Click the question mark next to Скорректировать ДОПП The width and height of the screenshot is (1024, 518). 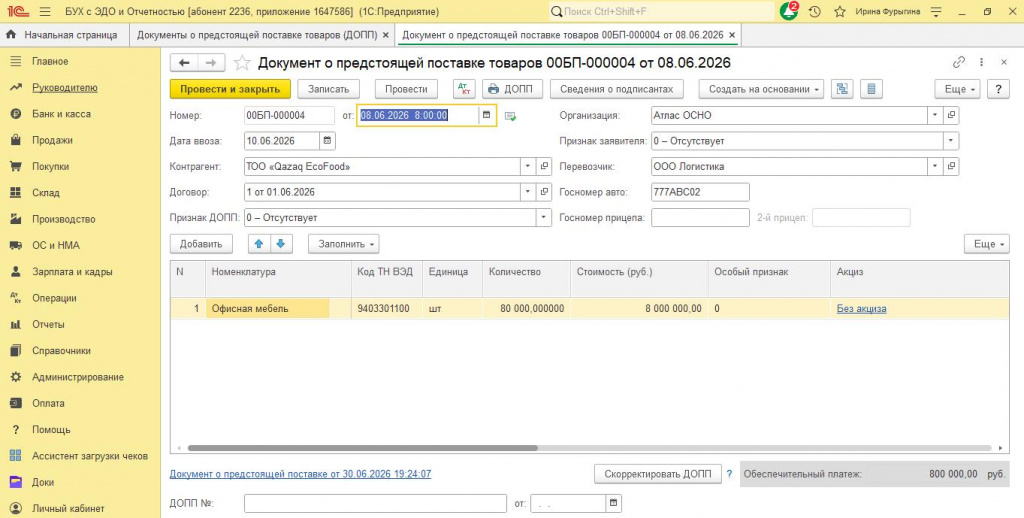tap(729, 474)
